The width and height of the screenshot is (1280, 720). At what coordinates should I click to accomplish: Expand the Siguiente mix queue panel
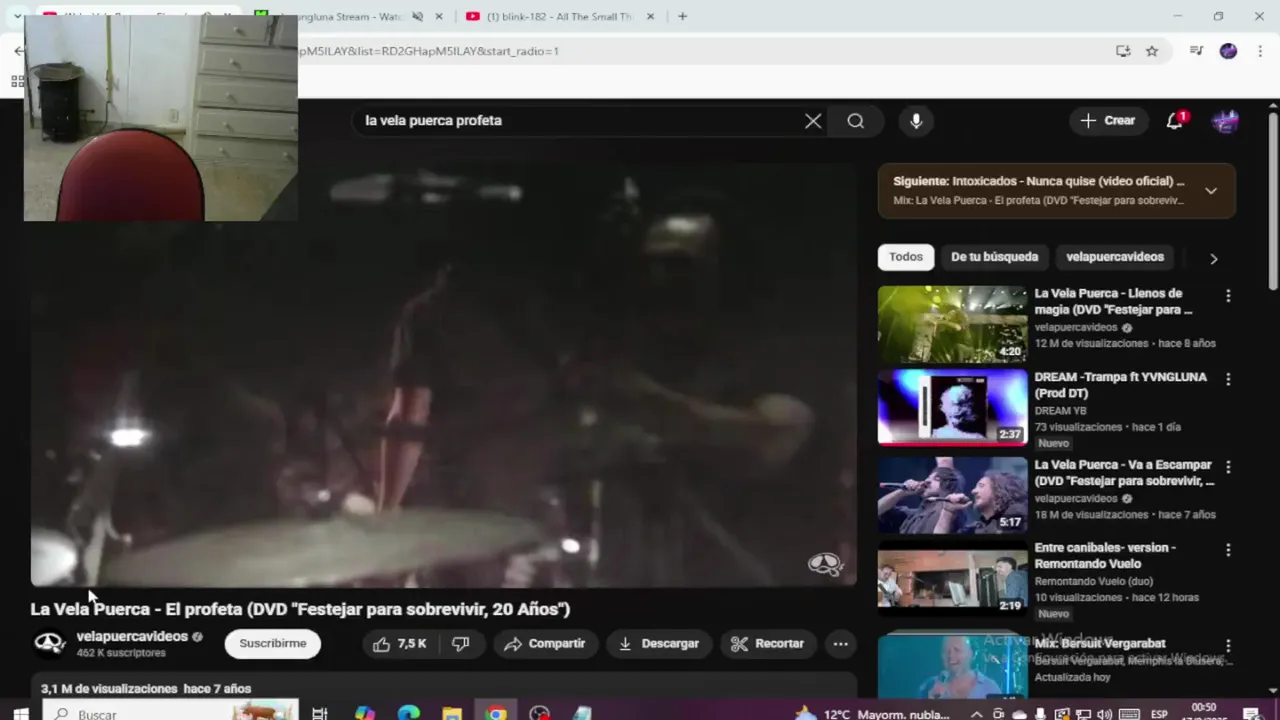(x=1211, y=190)
